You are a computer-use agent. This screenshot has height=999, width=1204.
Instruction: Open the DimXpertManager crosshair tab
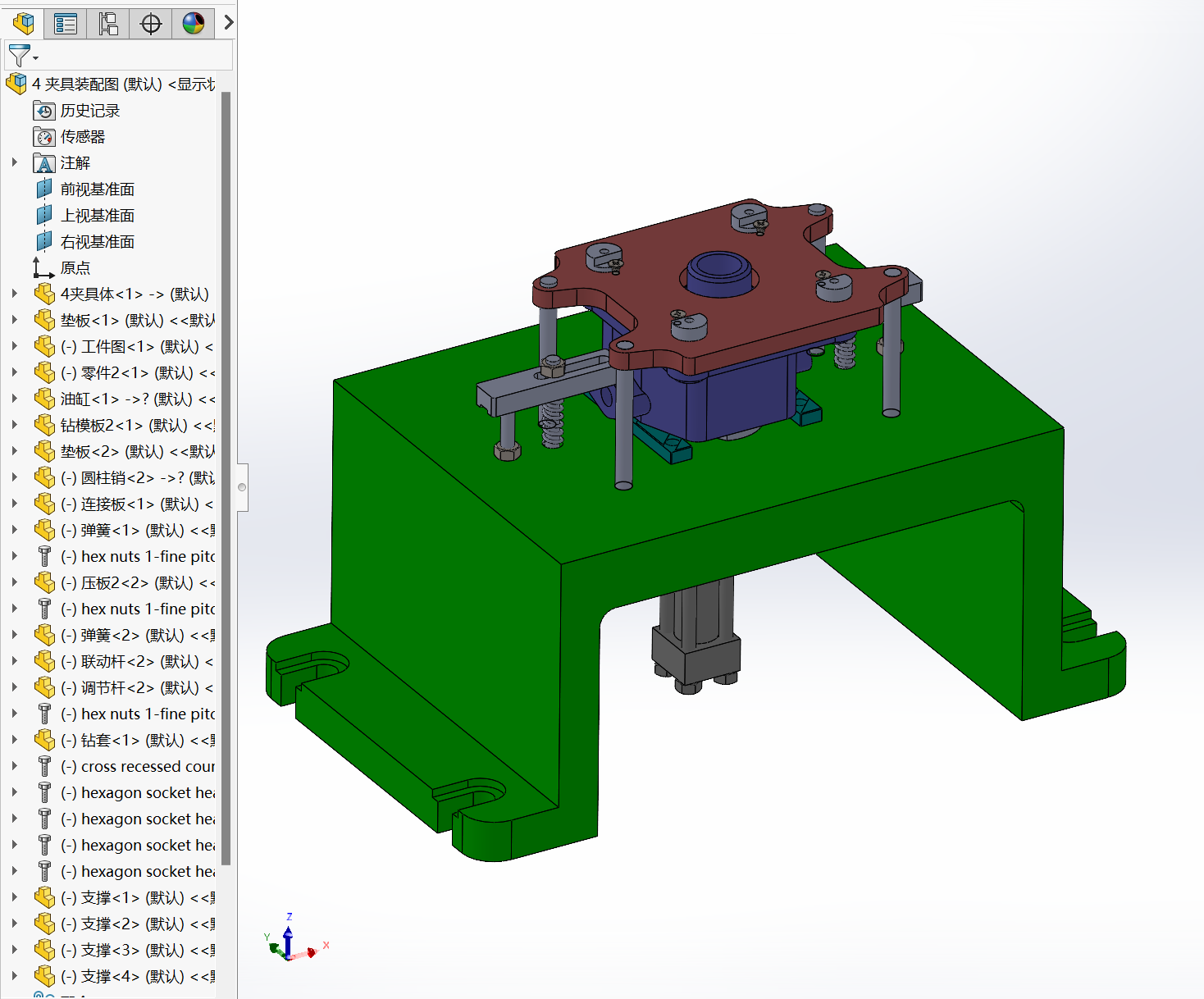click(151, 23)
